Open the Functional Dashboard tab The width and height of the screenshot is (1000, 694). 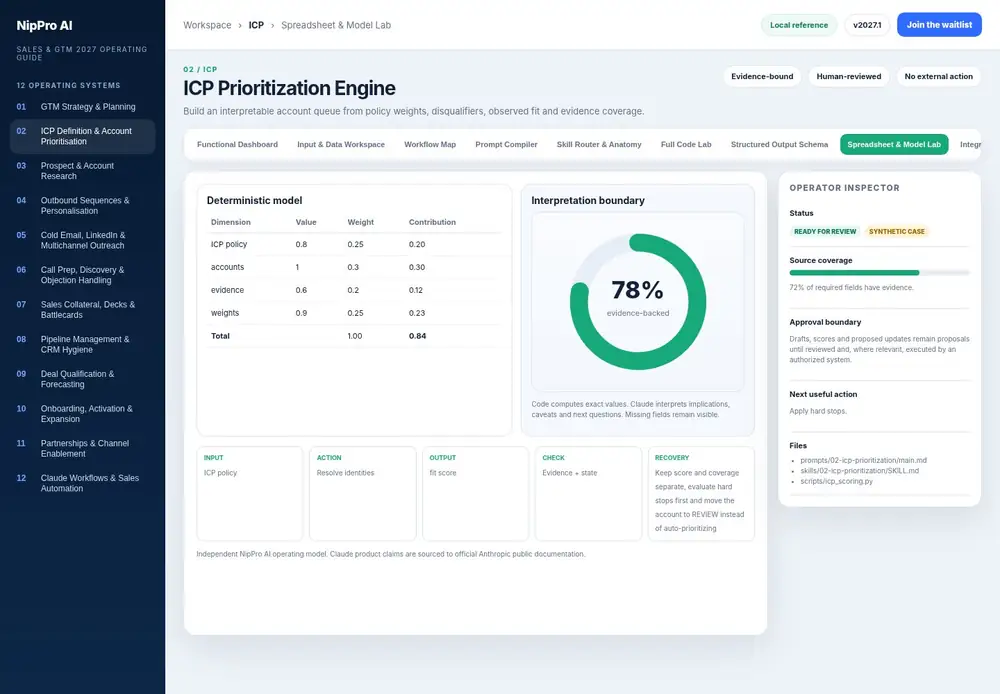pyautogui.click(x=237, y=144)
